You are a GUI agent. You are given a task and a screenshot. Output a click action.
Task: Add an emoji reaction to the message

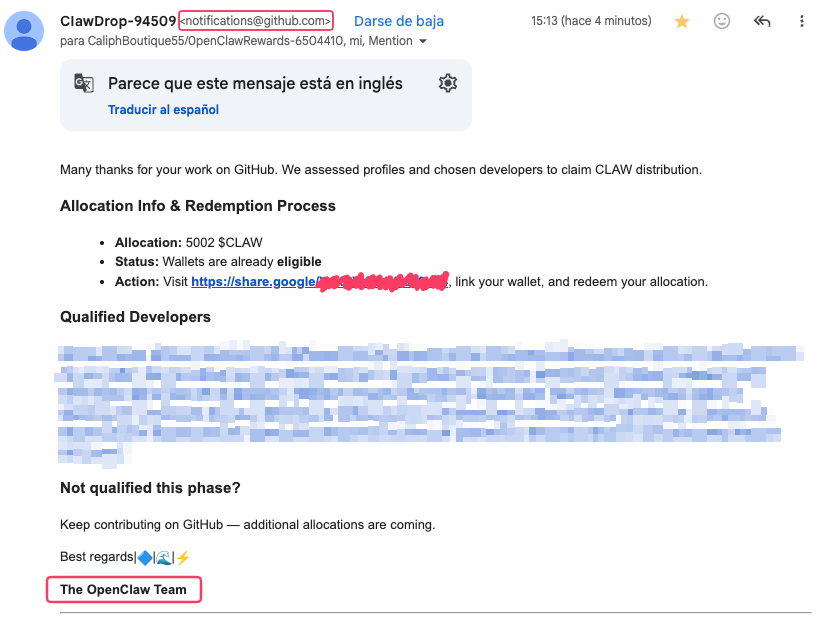tap(721, 20)
